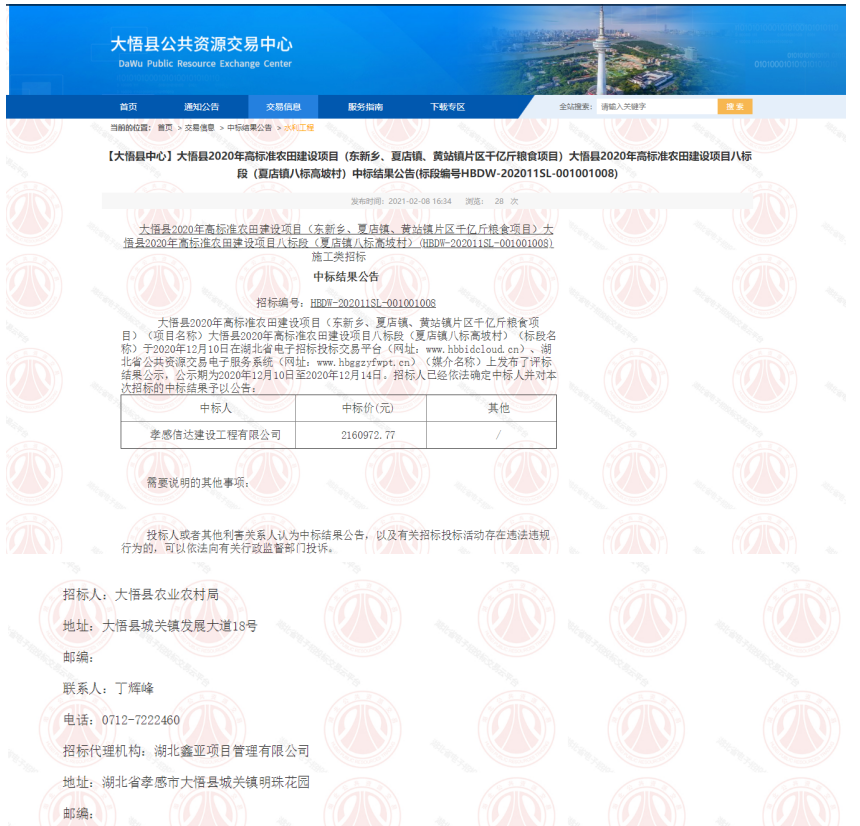
Task: Click the bid price 2160972.77 cell
Action: 361,435
